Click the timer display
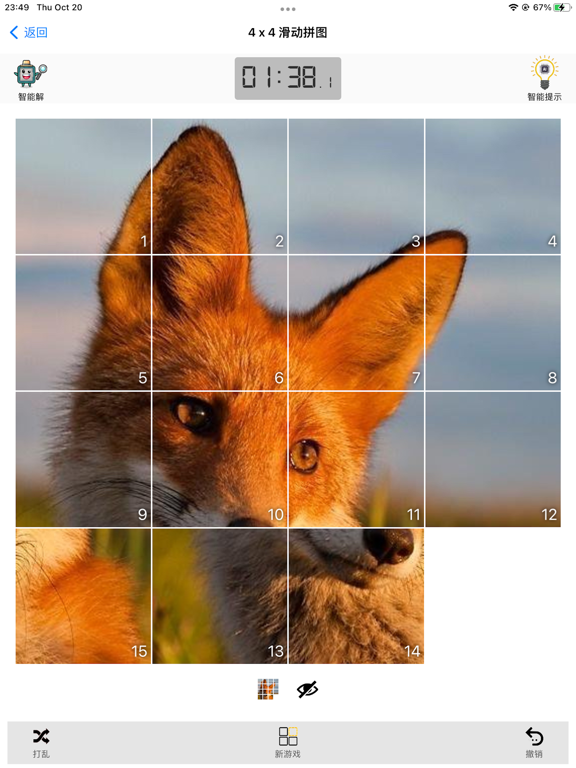 [288, 78]
